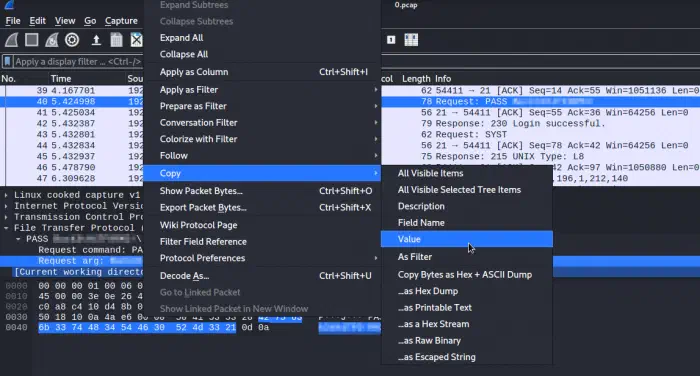Expand the Internet Protocol Version node
The height and width of the screenshot is (376, 700).
point(6,206)
